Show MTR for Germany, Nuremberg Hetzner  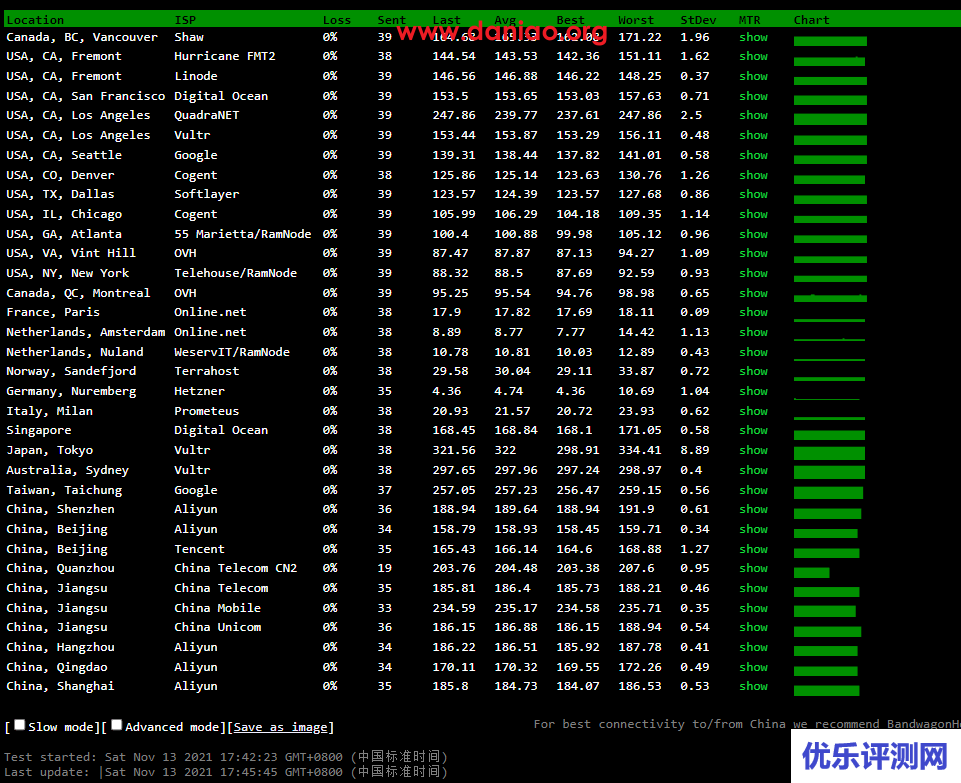753,392
